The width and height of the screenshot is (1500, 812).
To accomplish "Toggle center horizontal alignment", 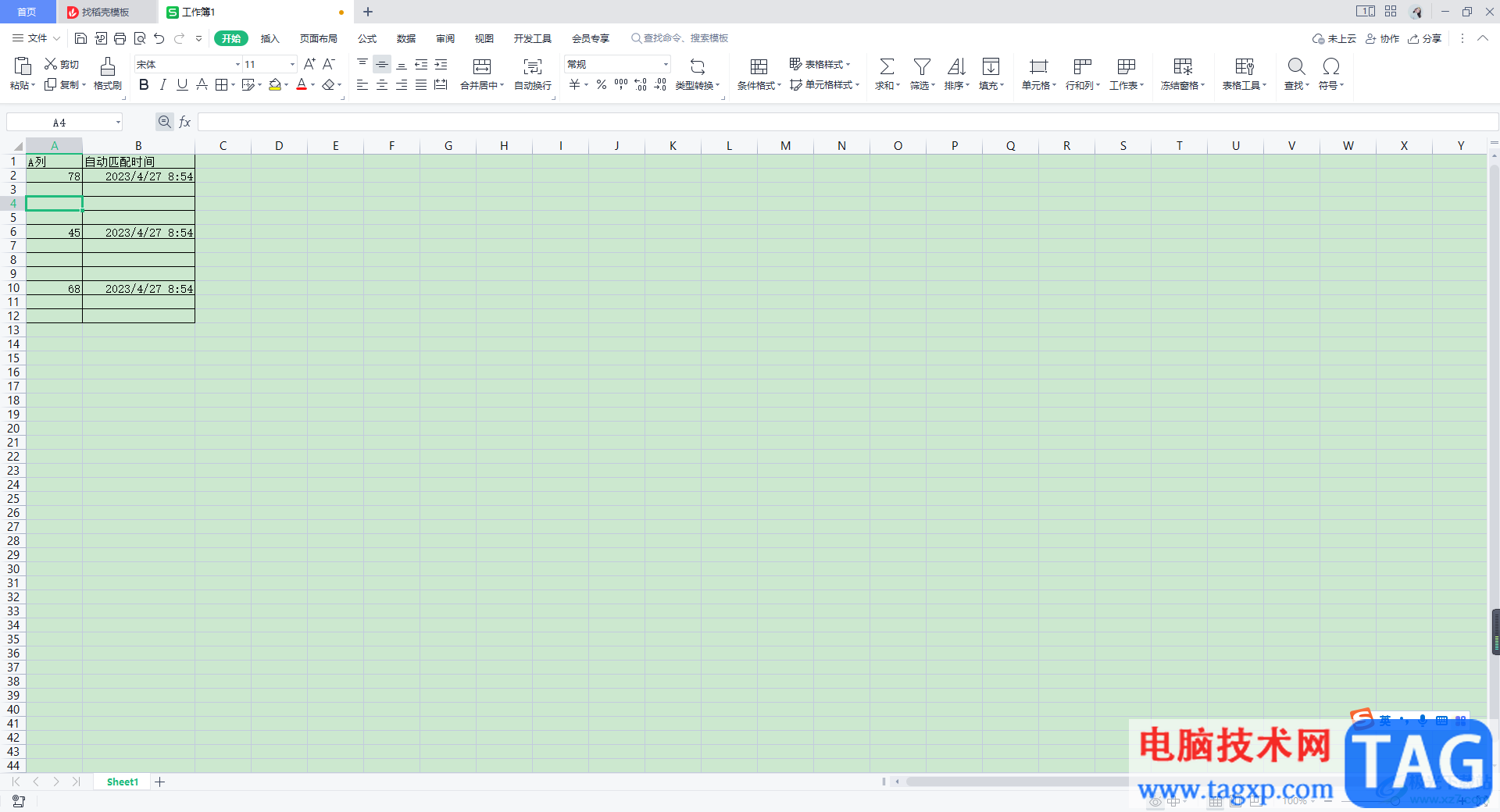I will [382, 84].
